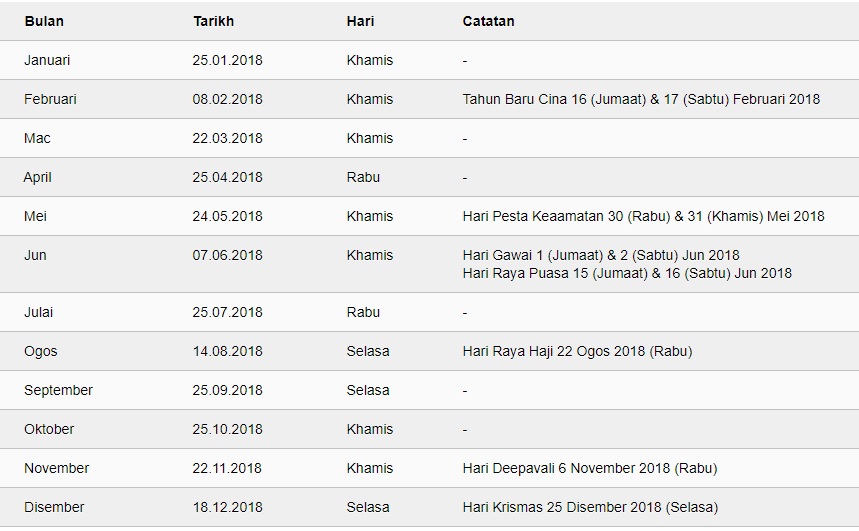
Task: Click the Bulan column header
Action: (x=44, y=21)
